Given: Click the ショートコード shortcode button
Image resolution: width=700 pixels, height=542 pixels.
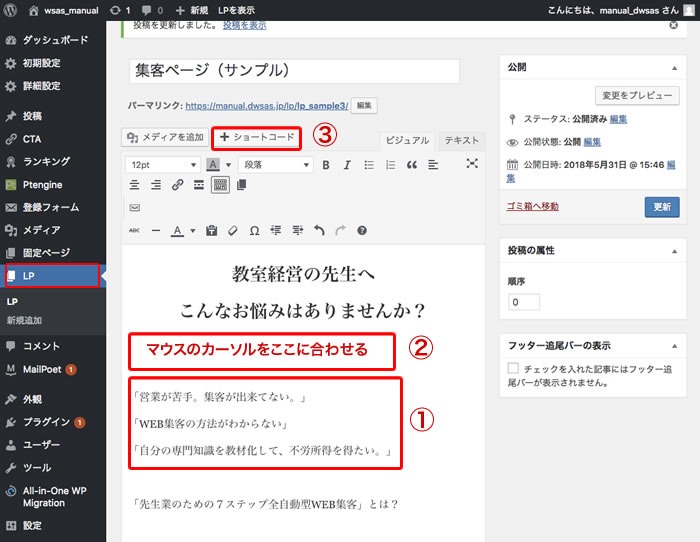Looking at the screenshot, I should click(x=257, y=137).
